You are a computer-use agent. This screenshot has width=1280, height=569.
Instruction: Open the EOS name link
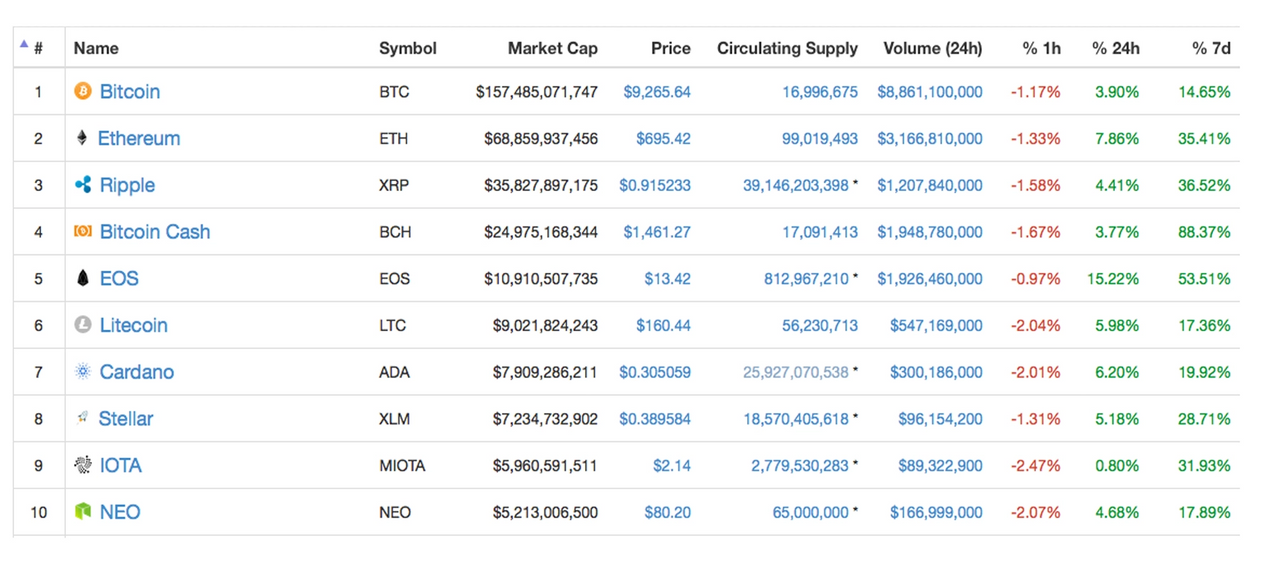click(119, 278)
